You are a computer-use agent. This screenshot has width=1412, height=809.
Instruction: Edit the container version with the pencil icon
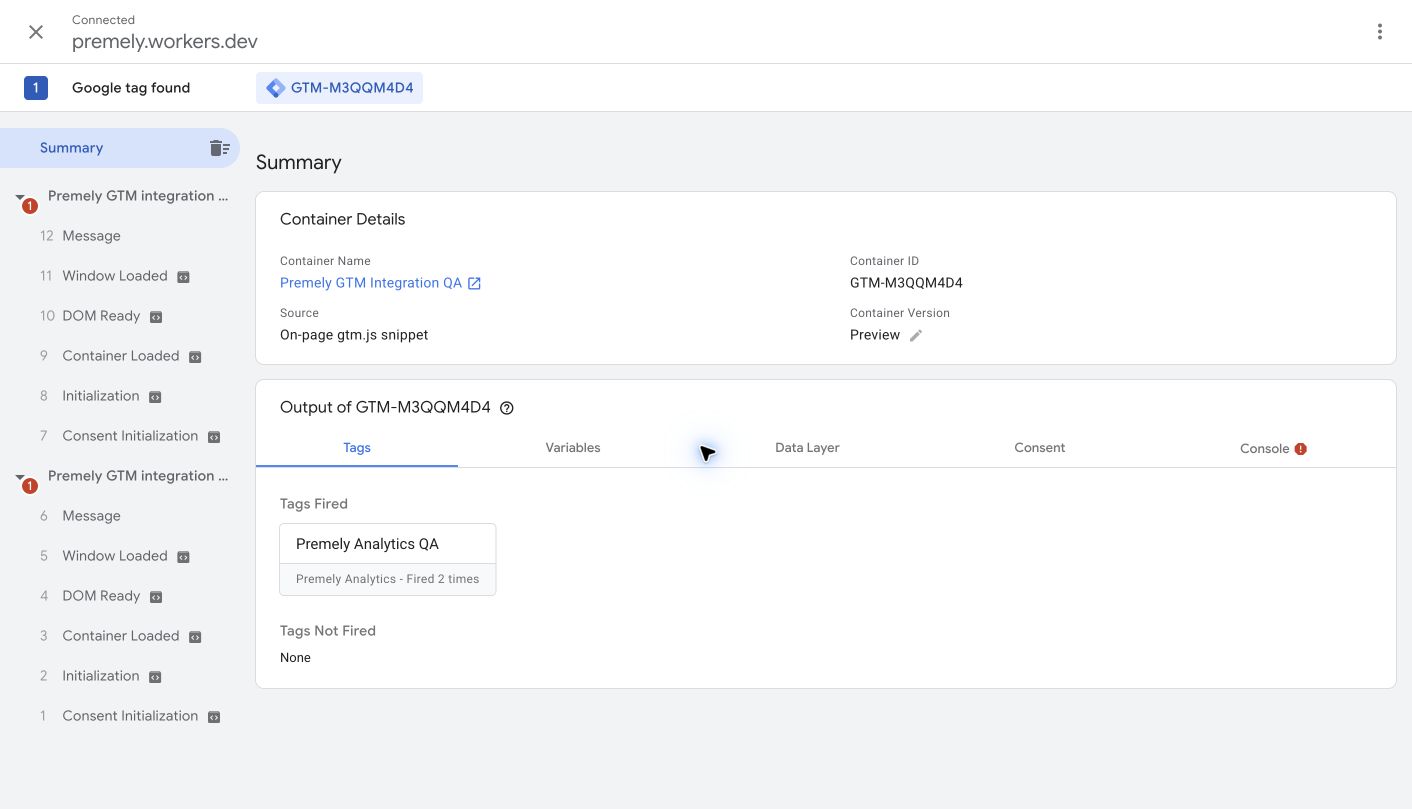pyautogui.click(x=915, y=336)
